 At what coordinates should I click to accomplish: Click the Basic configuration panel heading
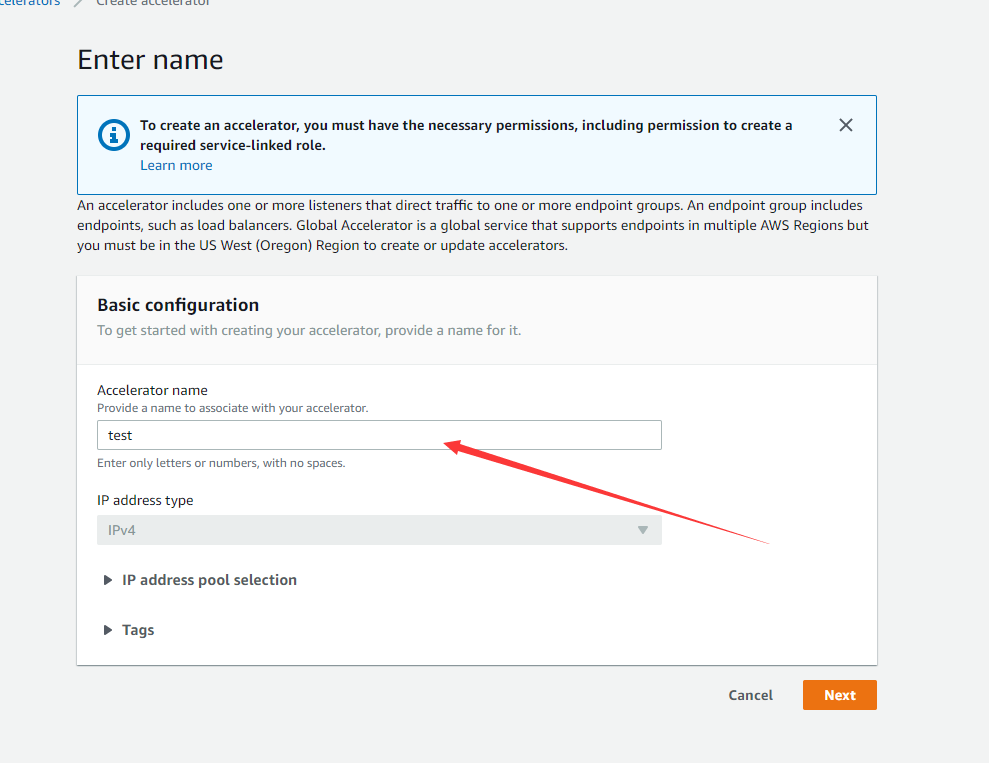(x=178, y=305)
